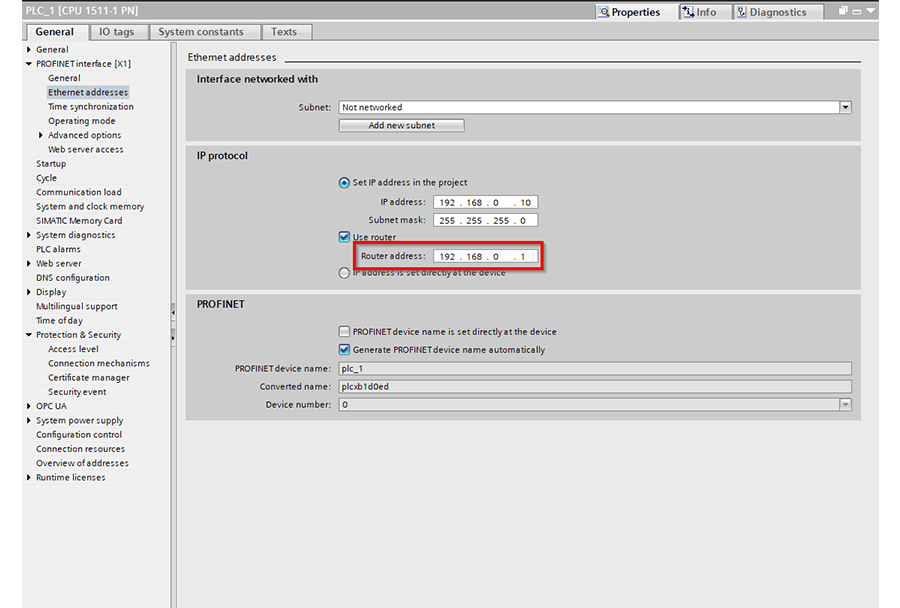
Task: Expand the Advanced options node
Action: [41, 135]
